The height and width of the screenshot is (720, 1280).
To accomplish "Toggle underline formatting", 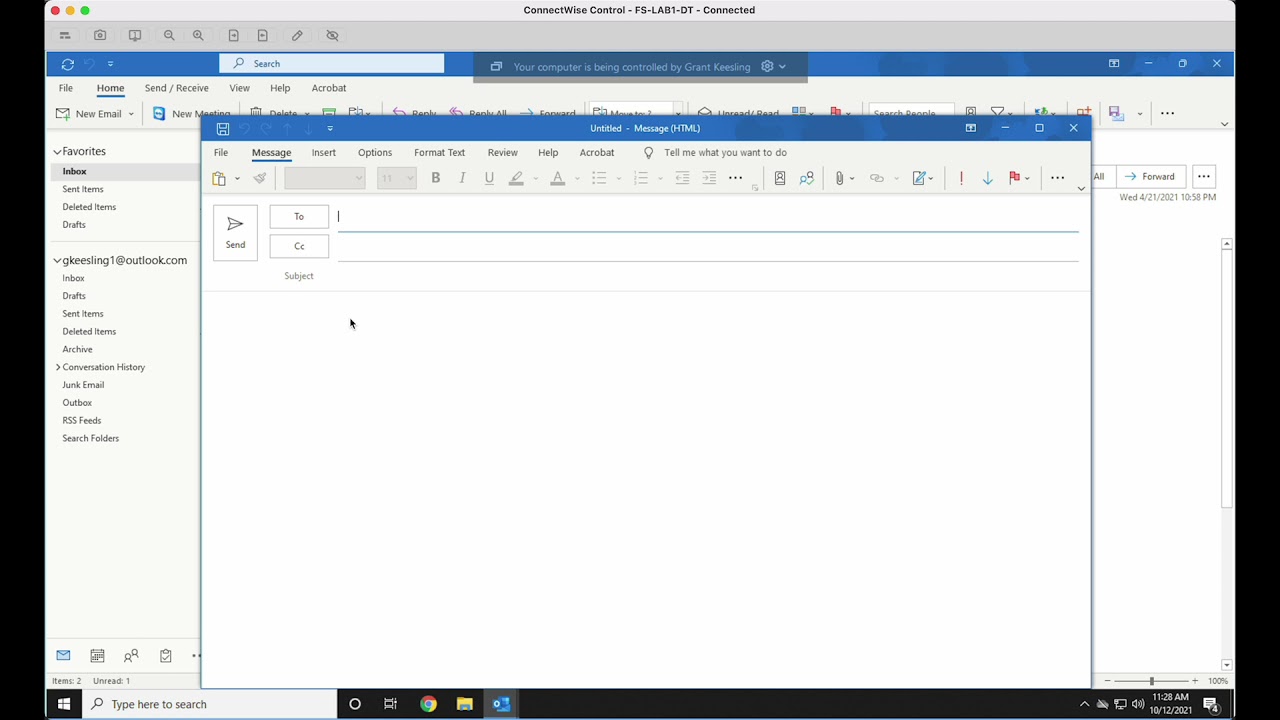I will pos(489,178).
